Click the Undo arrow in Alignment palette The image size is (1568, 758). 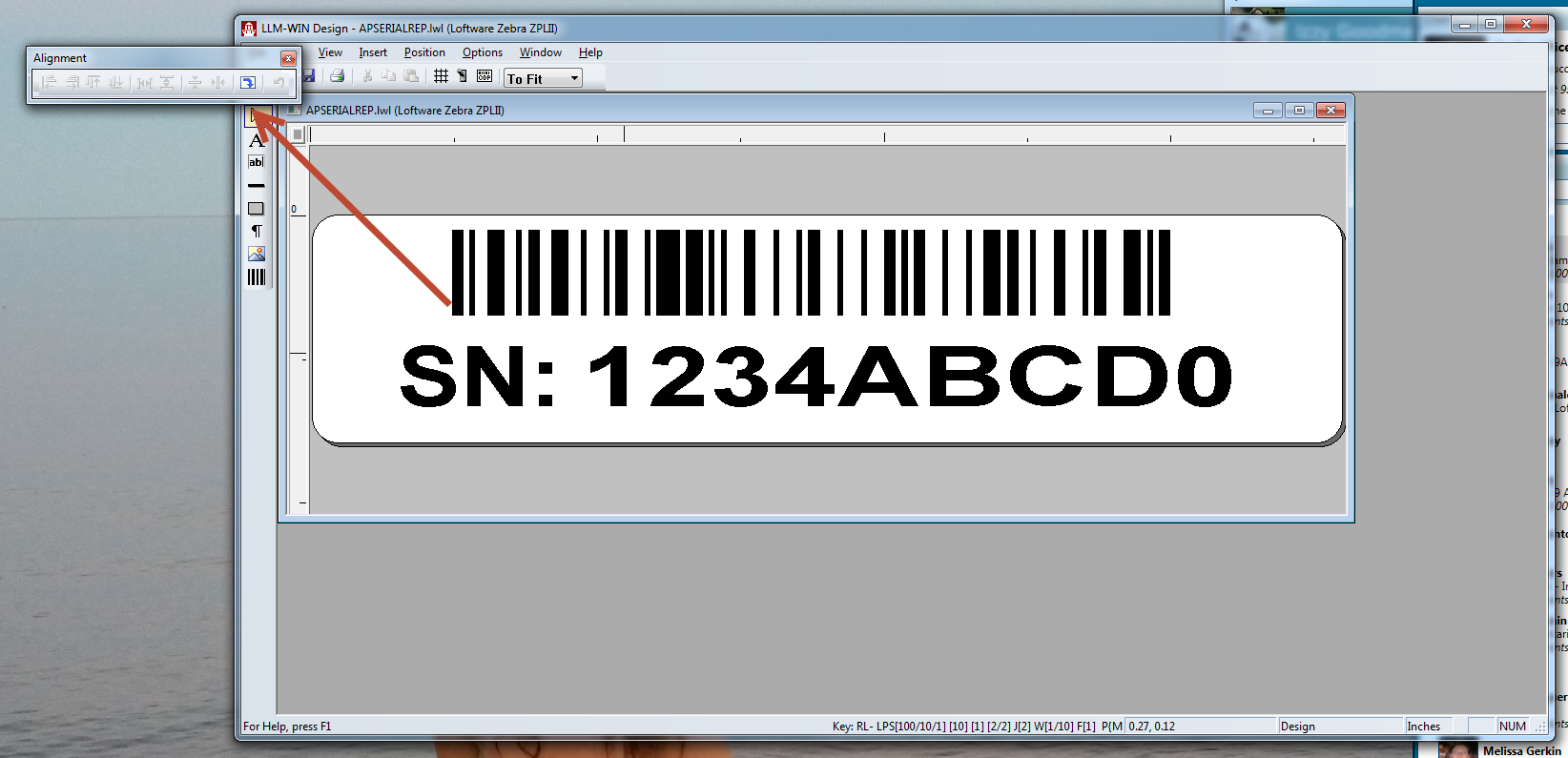pos(278,83)
